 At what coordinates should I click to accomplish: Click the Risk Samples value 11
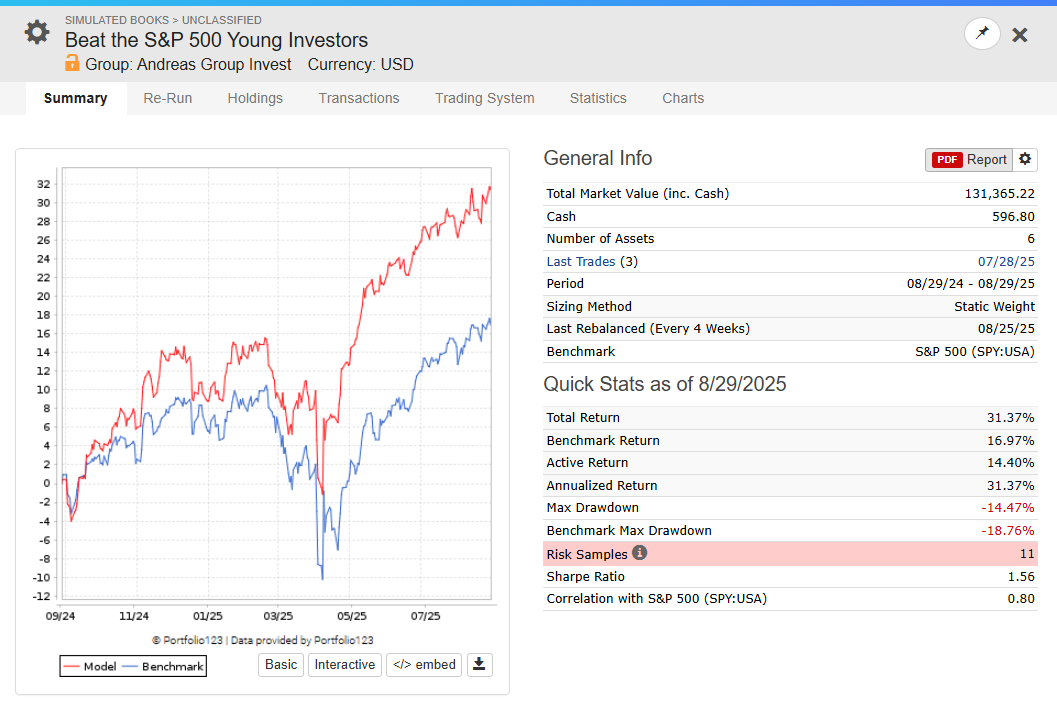tap(1027, 554)
